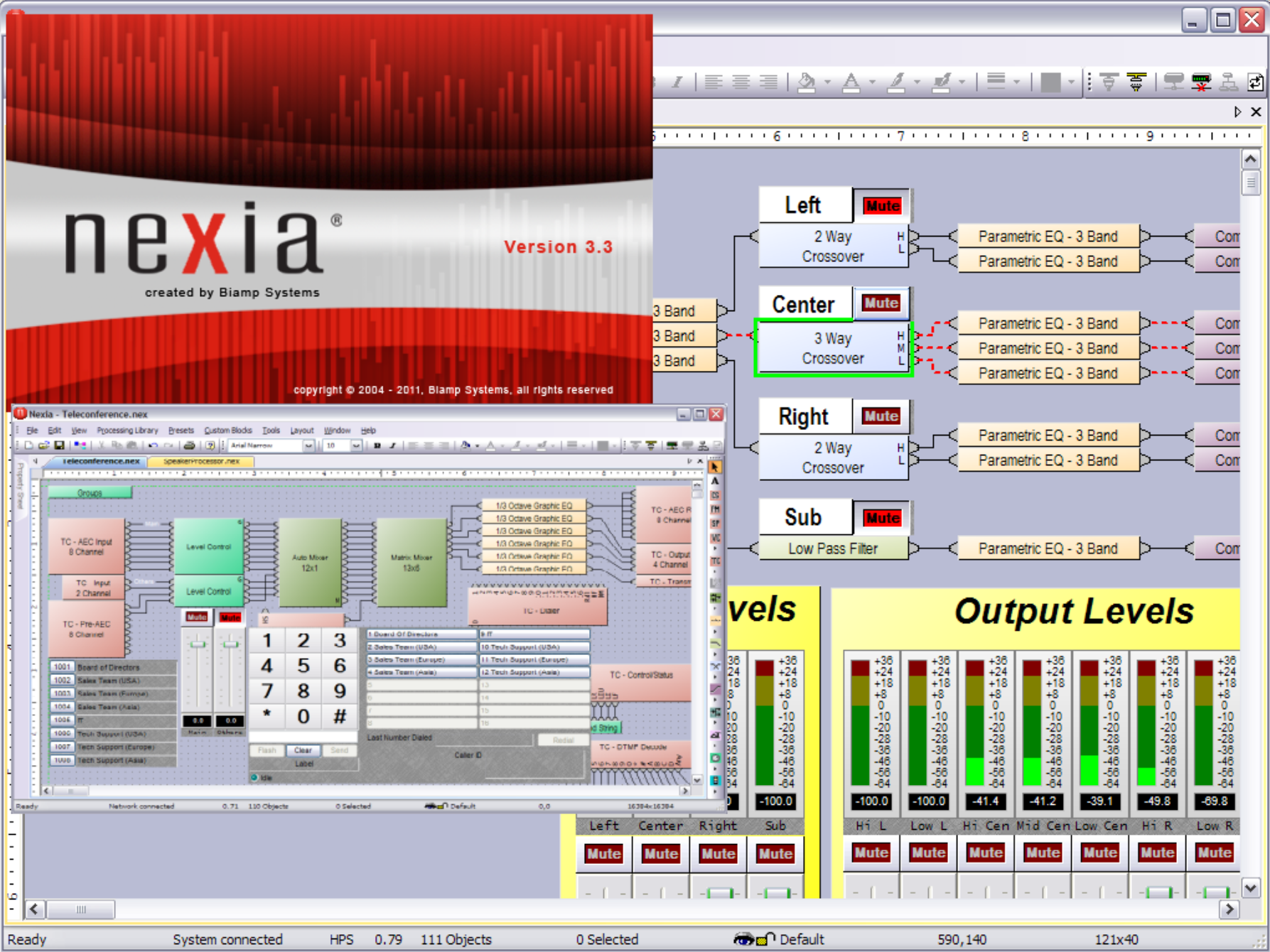Mute the Hi R output channel
Screen dimensions: 1270x952
[1158, 853]
